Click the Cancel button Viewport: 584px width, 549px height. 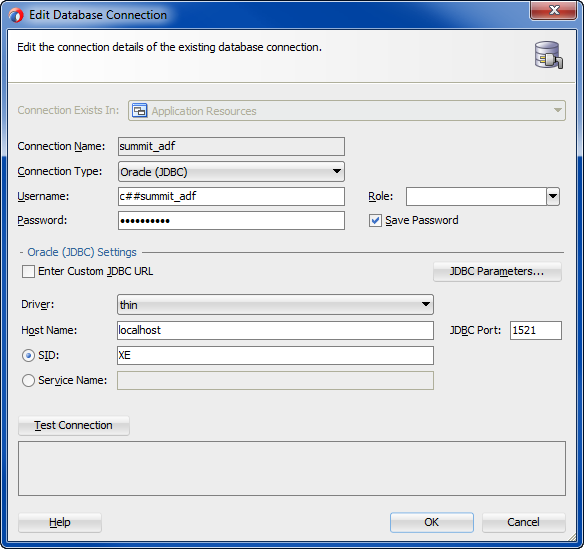[524, 522]
